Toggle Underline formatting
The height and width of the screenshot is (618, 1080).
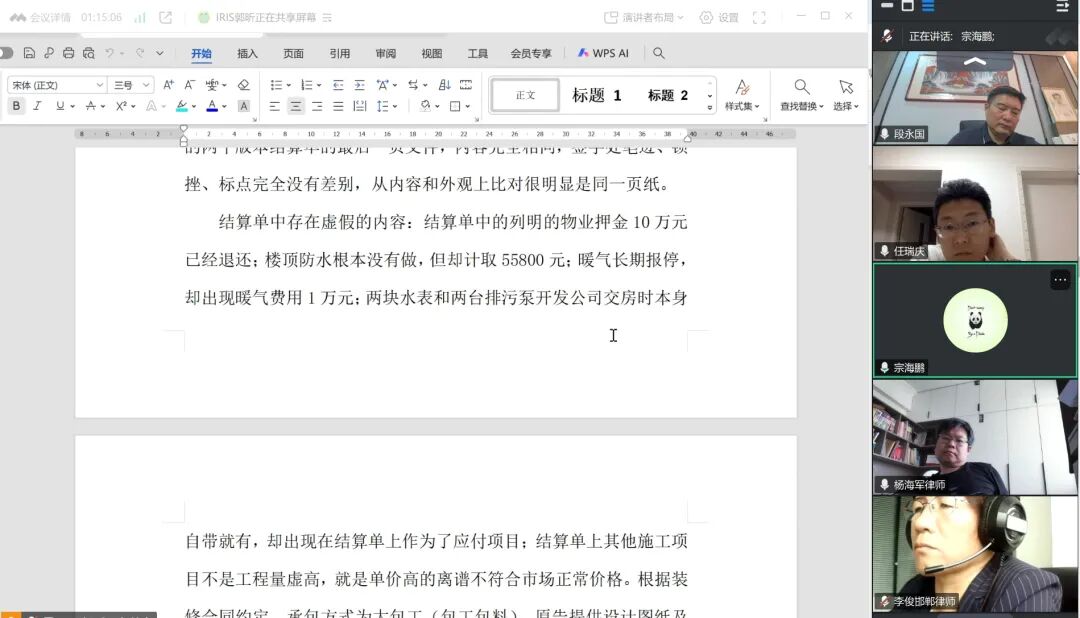click(60, 106)
